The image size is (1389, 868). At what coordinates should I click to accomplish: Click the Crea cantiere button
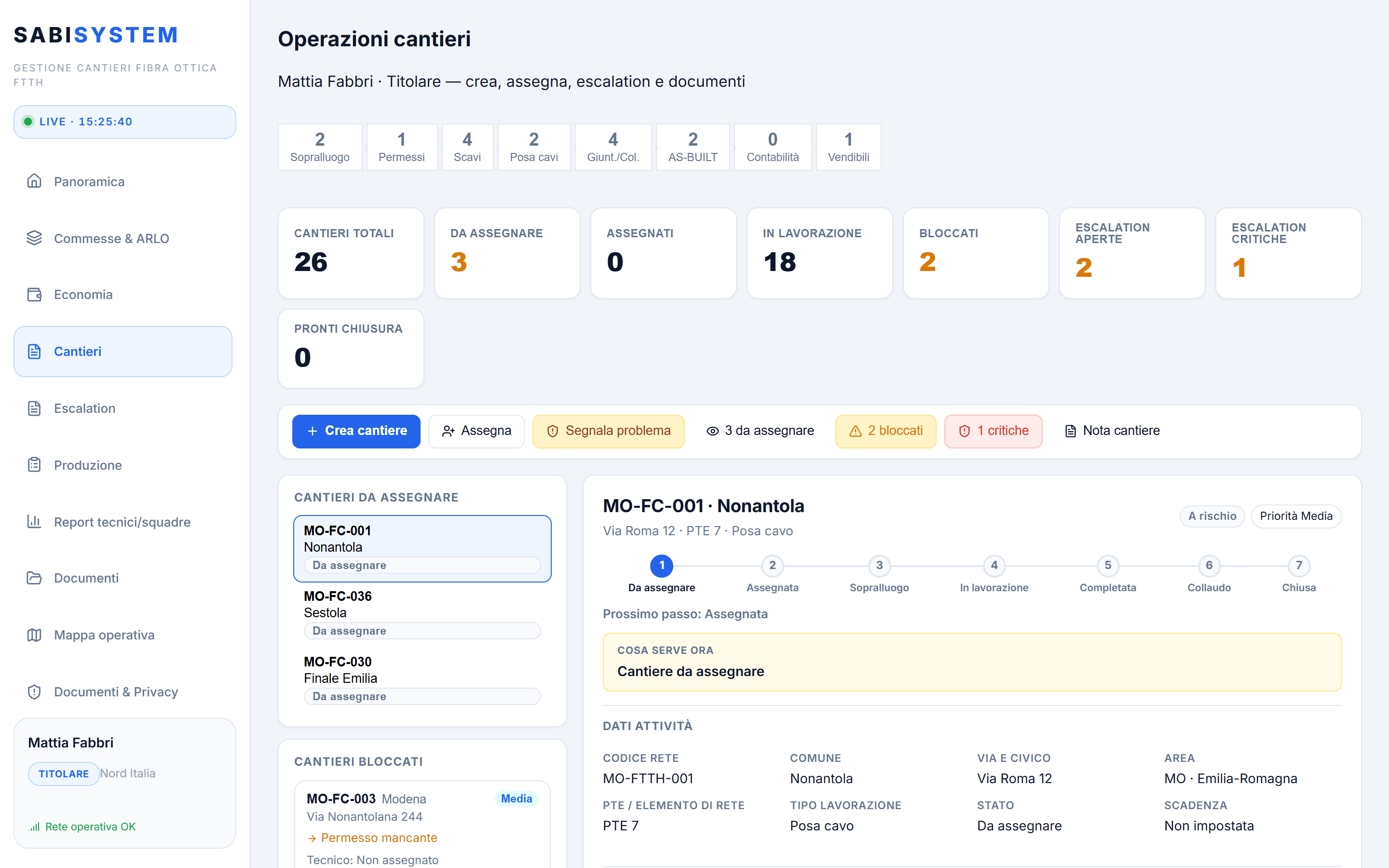point(356,431)
